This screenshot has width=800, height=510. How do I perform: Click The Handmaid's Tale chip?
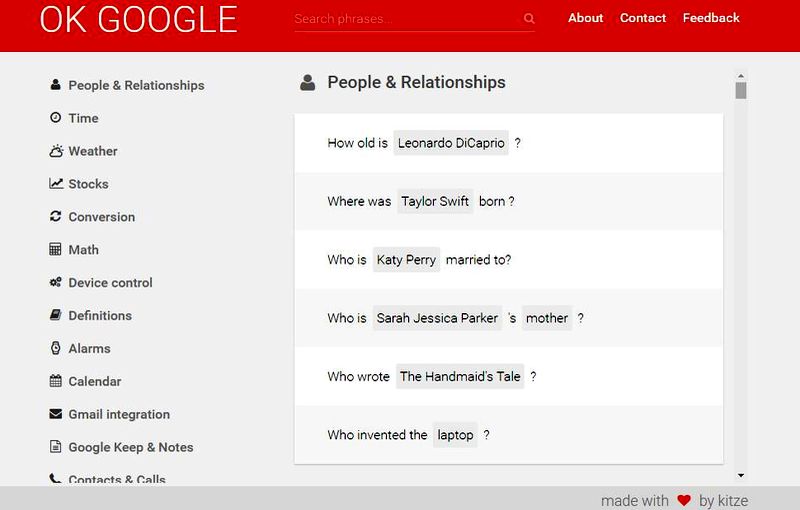pos(460,376)
